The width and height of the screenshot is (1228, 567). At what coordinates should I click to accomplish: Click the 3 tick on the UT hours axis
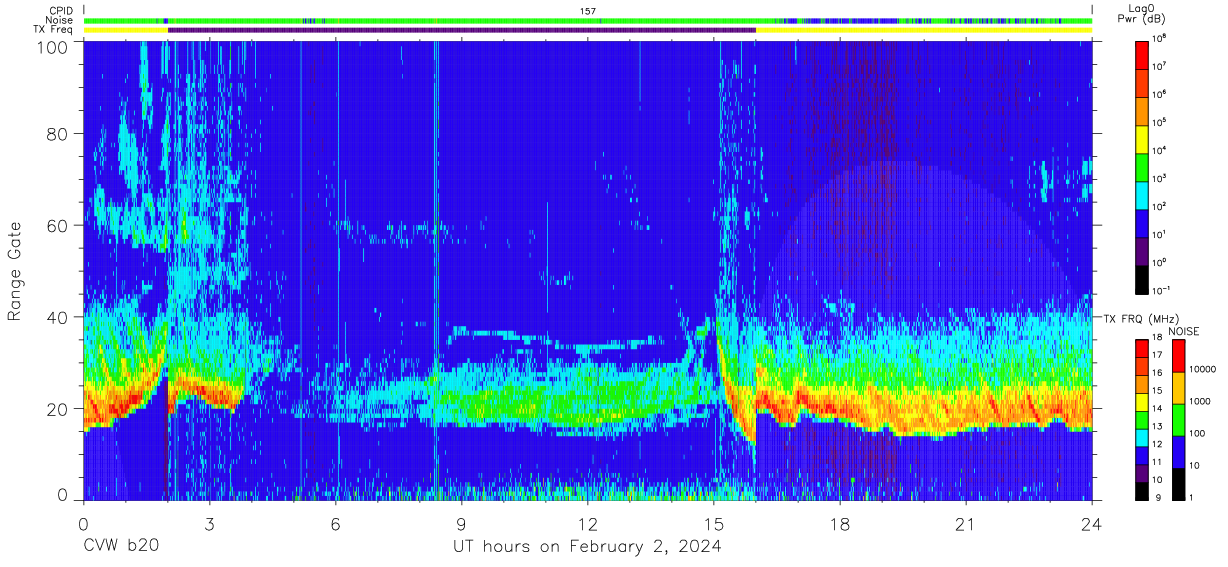(210, 523)
